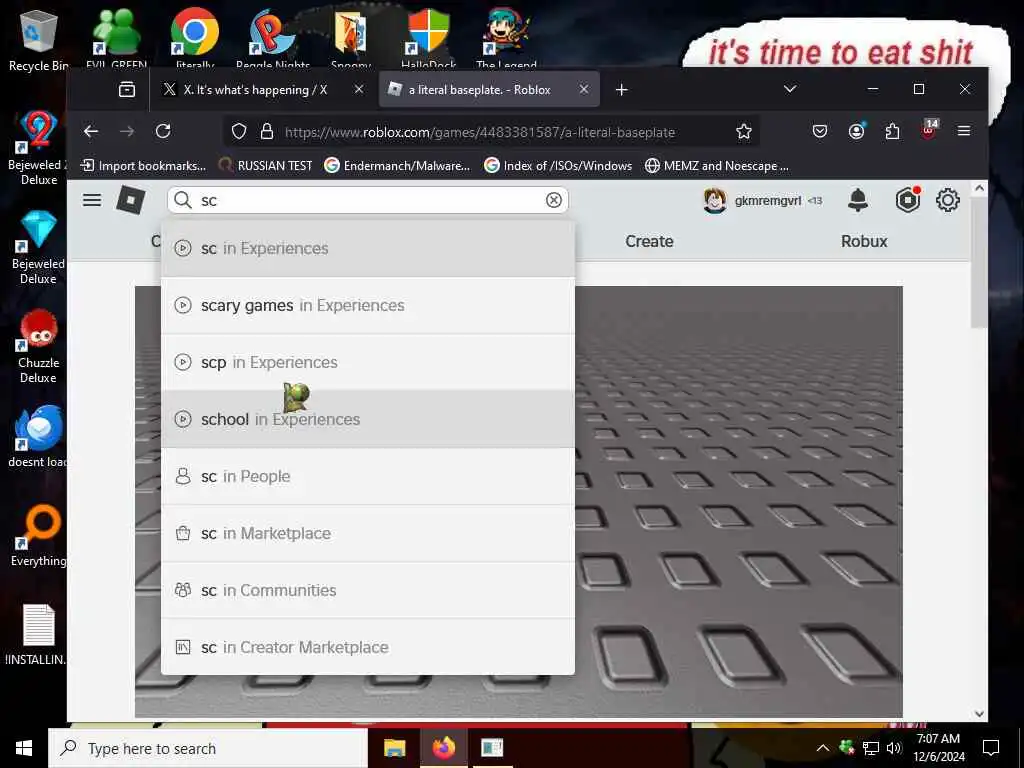
Task: Click the gkmremgvrl username
Action: (767, 200)
